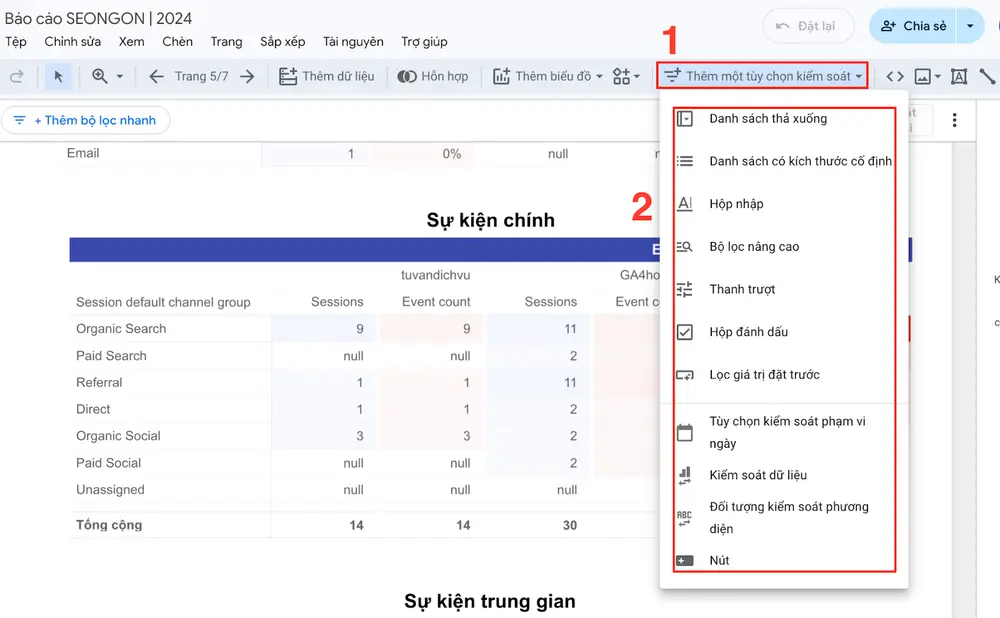The height and width of the screenshot is (618, 1000).
Task: Expand Thêm biểu đồ dropdown arrow
Action: [599, 77]
